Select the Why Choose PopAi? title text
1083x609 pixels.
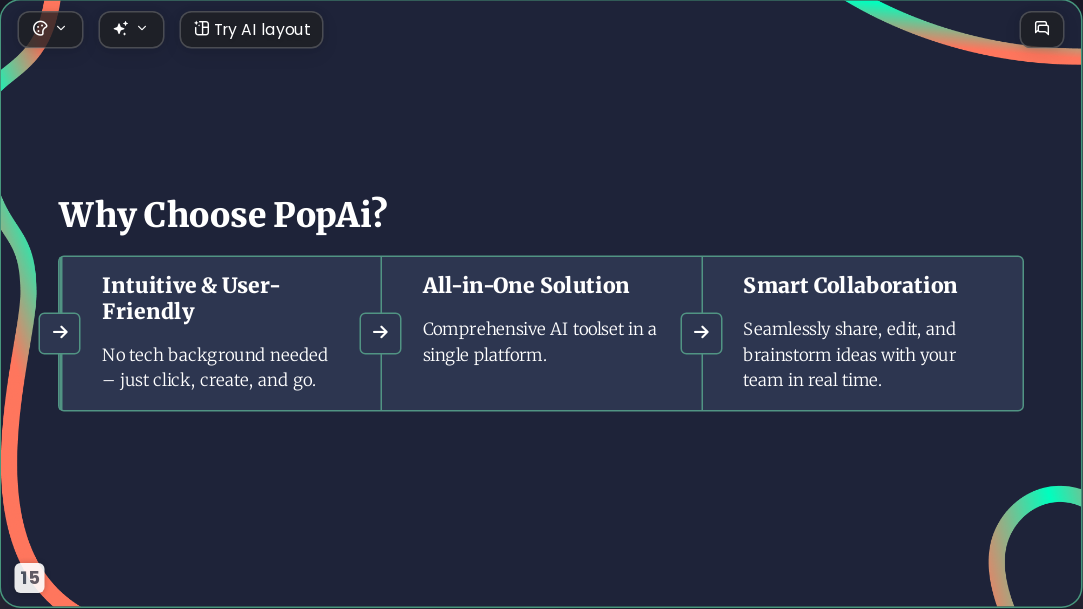pyautogui.click(x=223, y=215)
